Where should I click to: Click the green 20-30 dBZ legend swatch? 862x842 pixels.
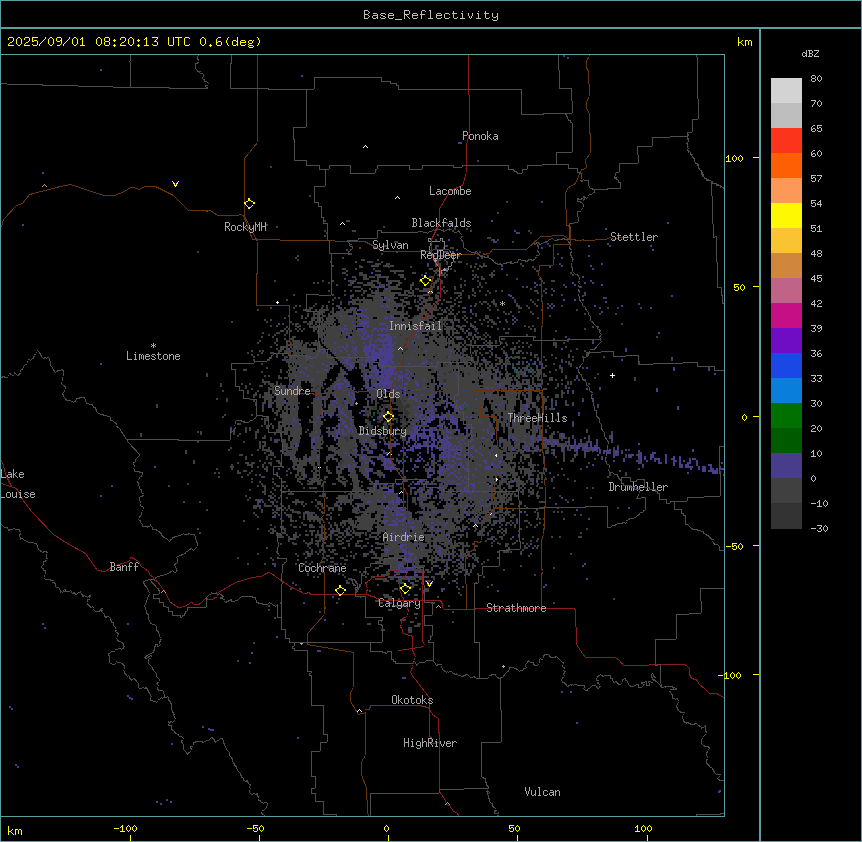coord(786,416)
